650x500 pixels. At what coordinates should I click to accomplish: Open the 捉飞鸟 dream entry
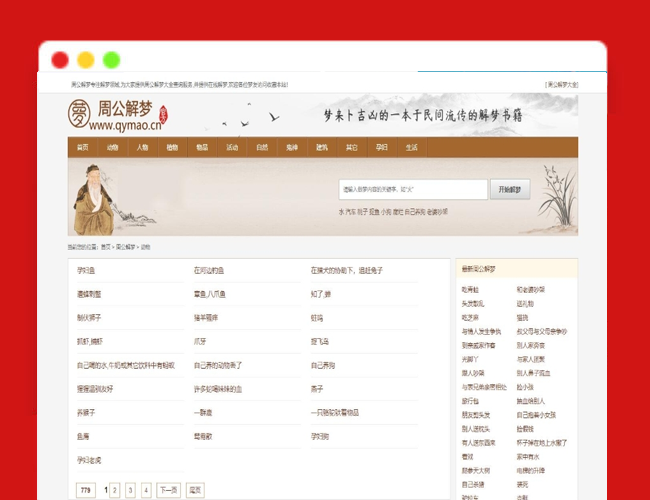320,342
